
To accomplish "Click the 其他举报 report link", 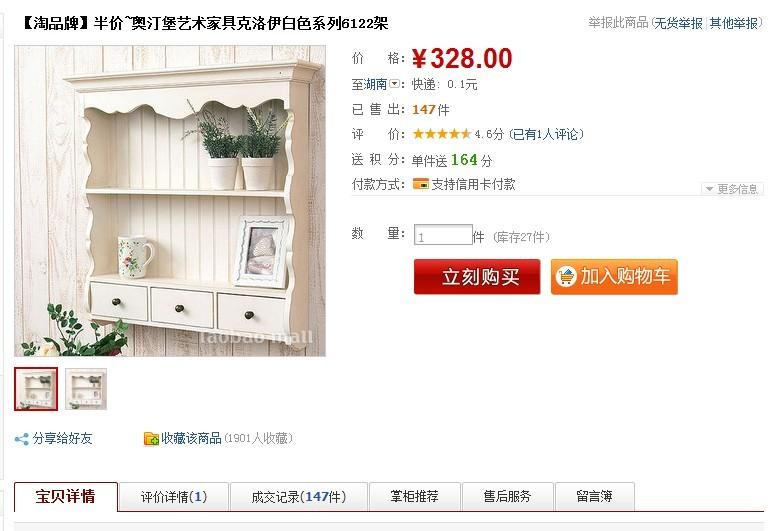I will (x=734, y=23).
